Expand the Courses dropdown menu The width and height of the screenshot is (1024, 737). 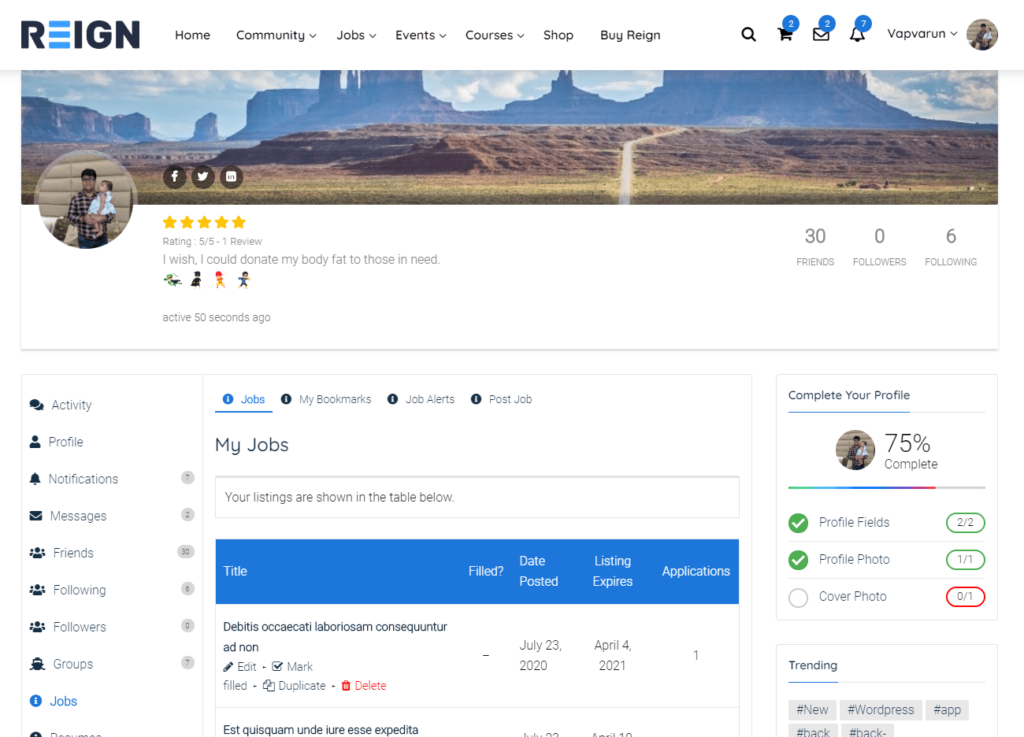[494, 35]
